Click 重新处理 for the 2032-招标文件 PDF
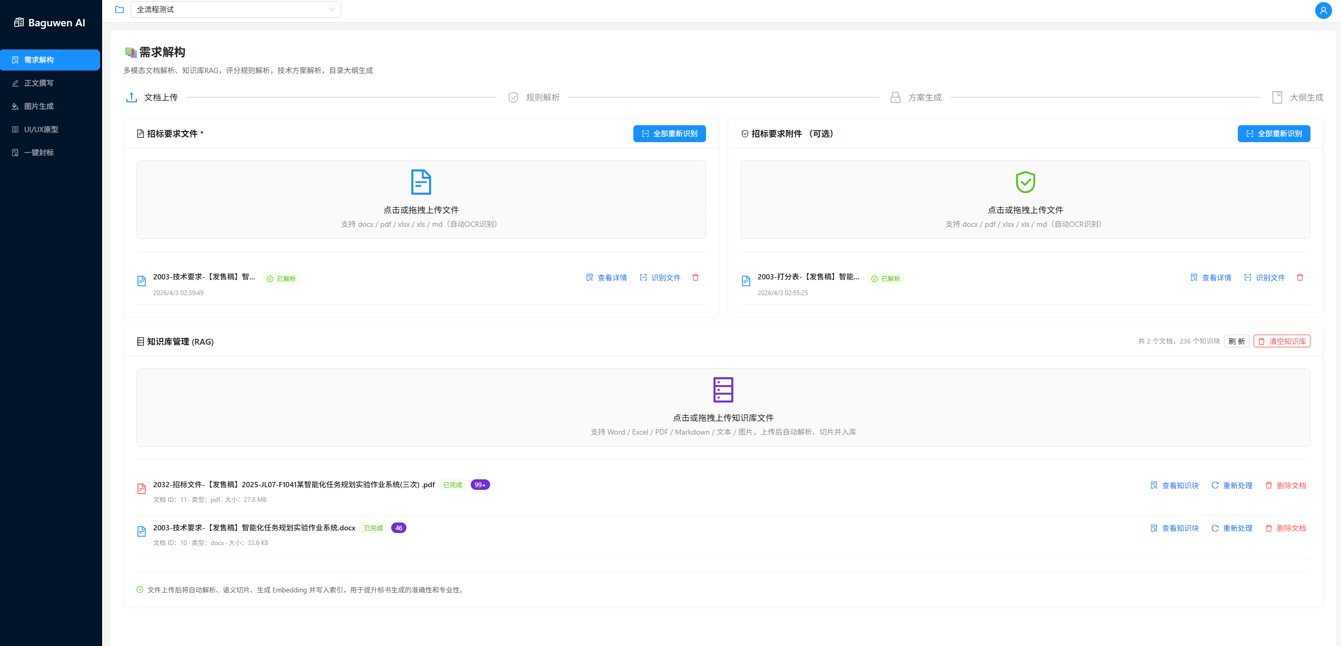Image resolution: width=1341 pixels, height=646 pixels. point(1232,485)
